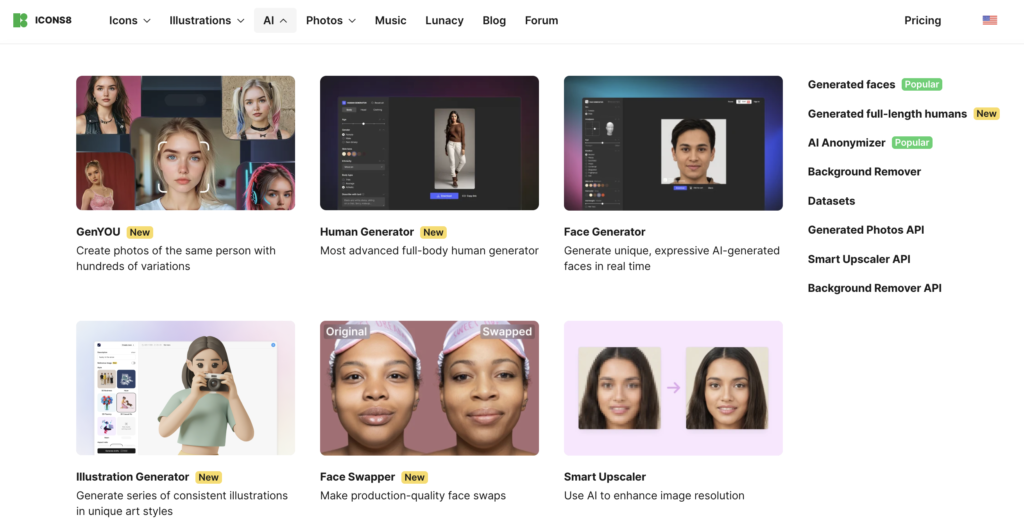Click the Face Swapper title link
Viewport: 1024px width, 522px height.
coord(357,477)
